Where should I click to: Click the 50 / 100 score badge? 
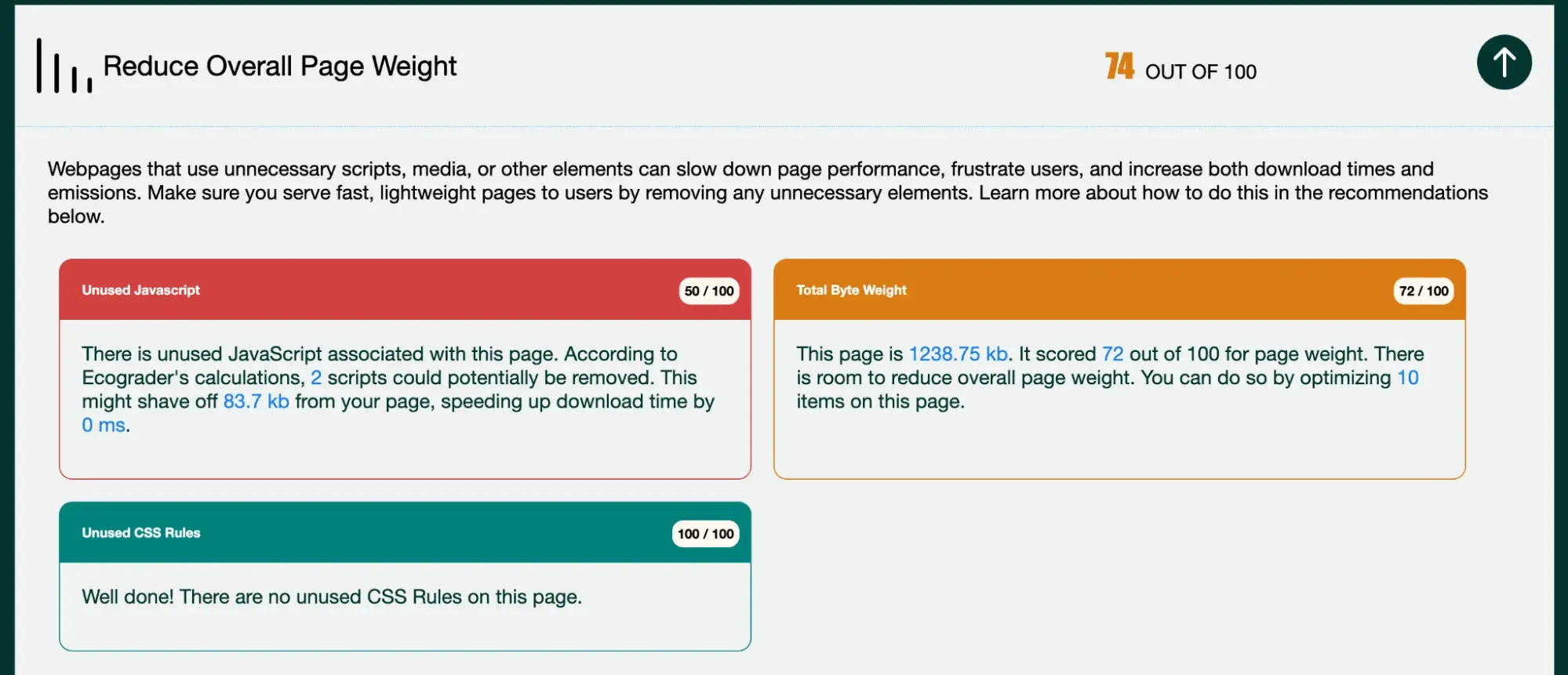pos(708,291)
